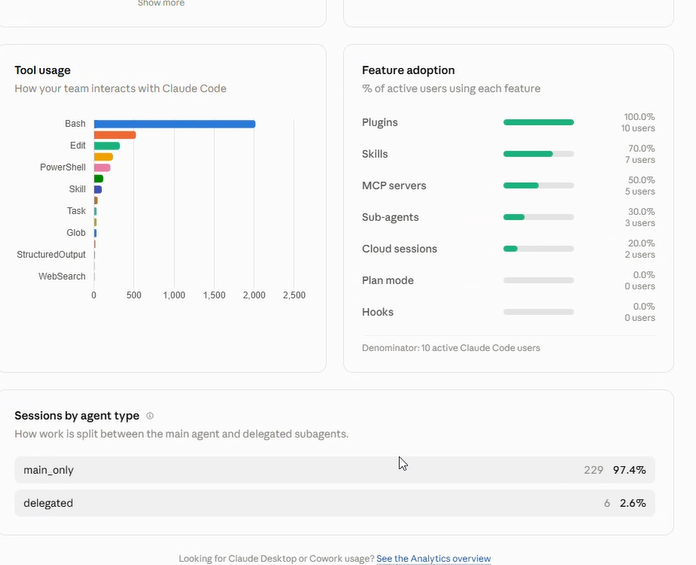
Task: Click the Plugins feature label
Action: 380,122
